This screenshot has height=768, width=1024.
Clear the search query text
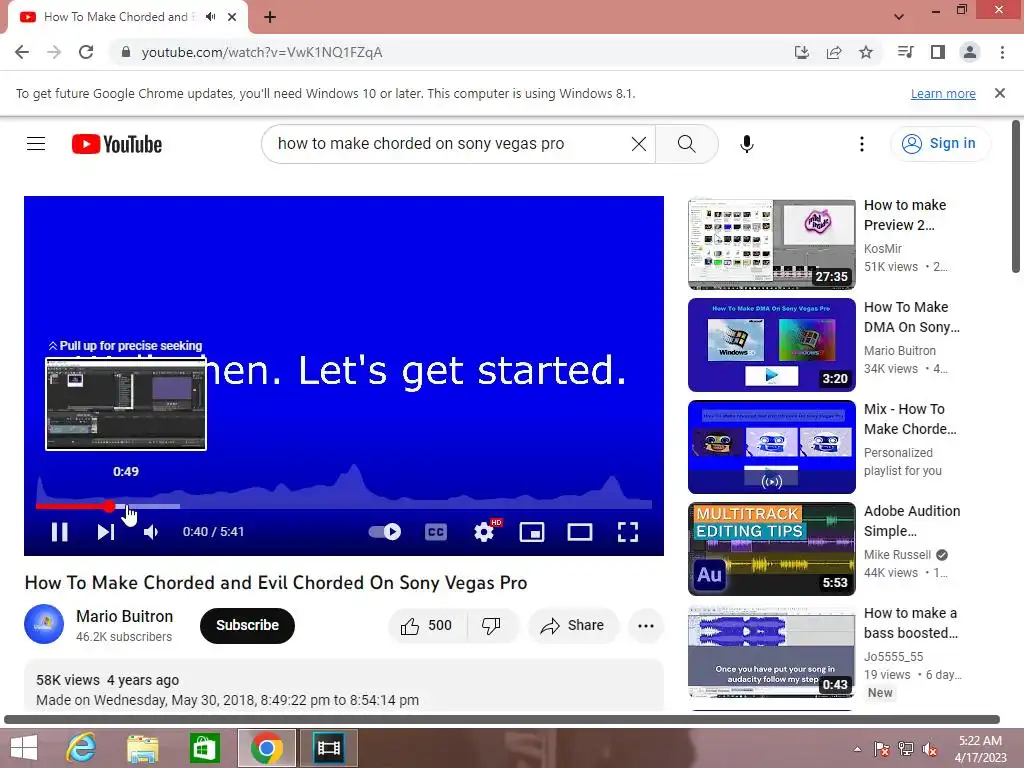tap(639, 144)
